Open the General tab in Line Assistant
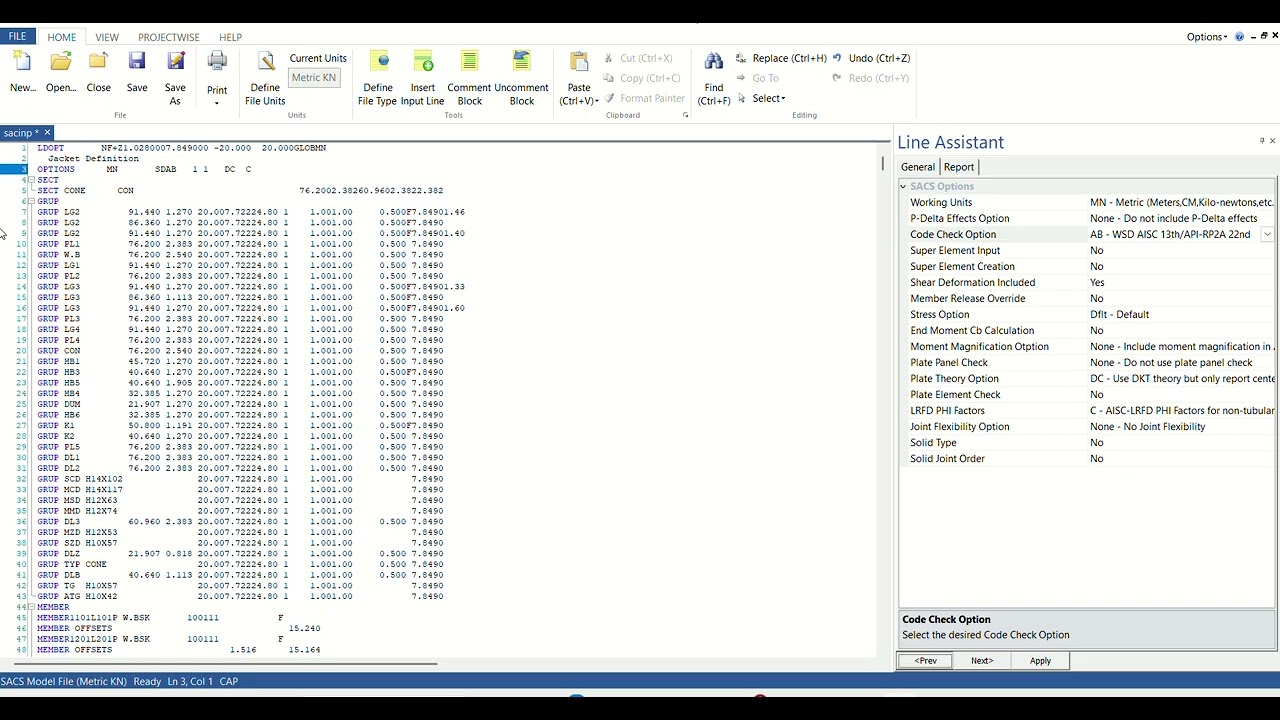This screenshot has height=720, width=1280. (917, 167)
